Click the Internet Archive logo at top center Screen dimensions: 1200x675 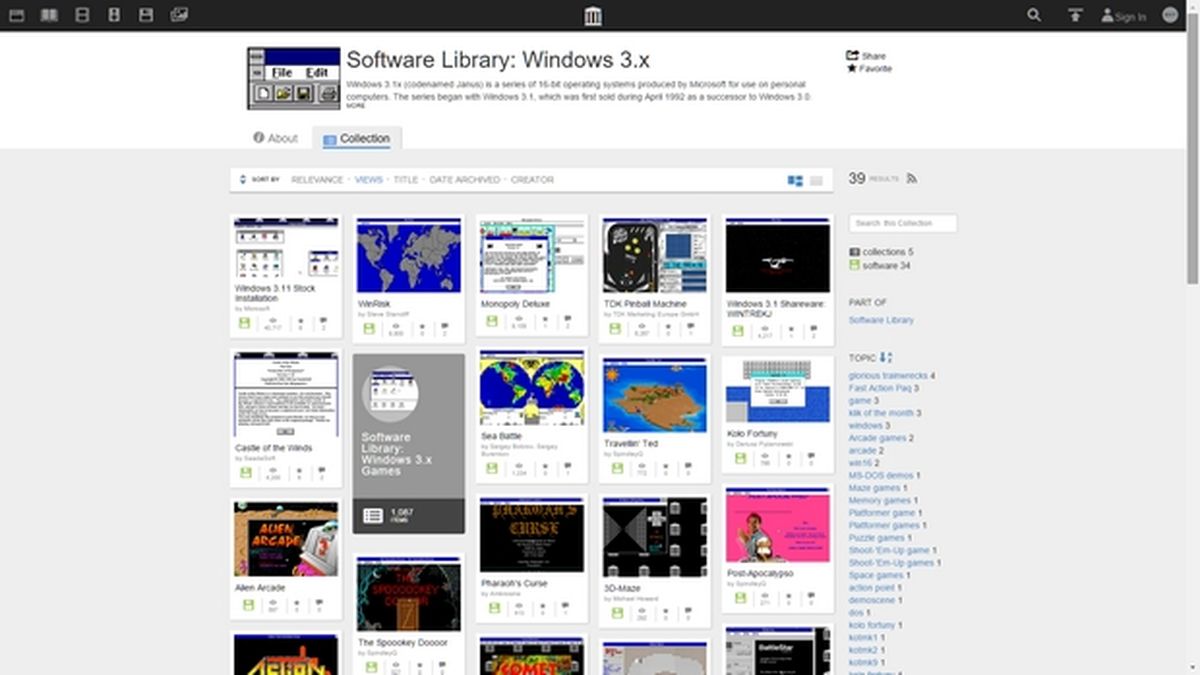coord(593,16)
